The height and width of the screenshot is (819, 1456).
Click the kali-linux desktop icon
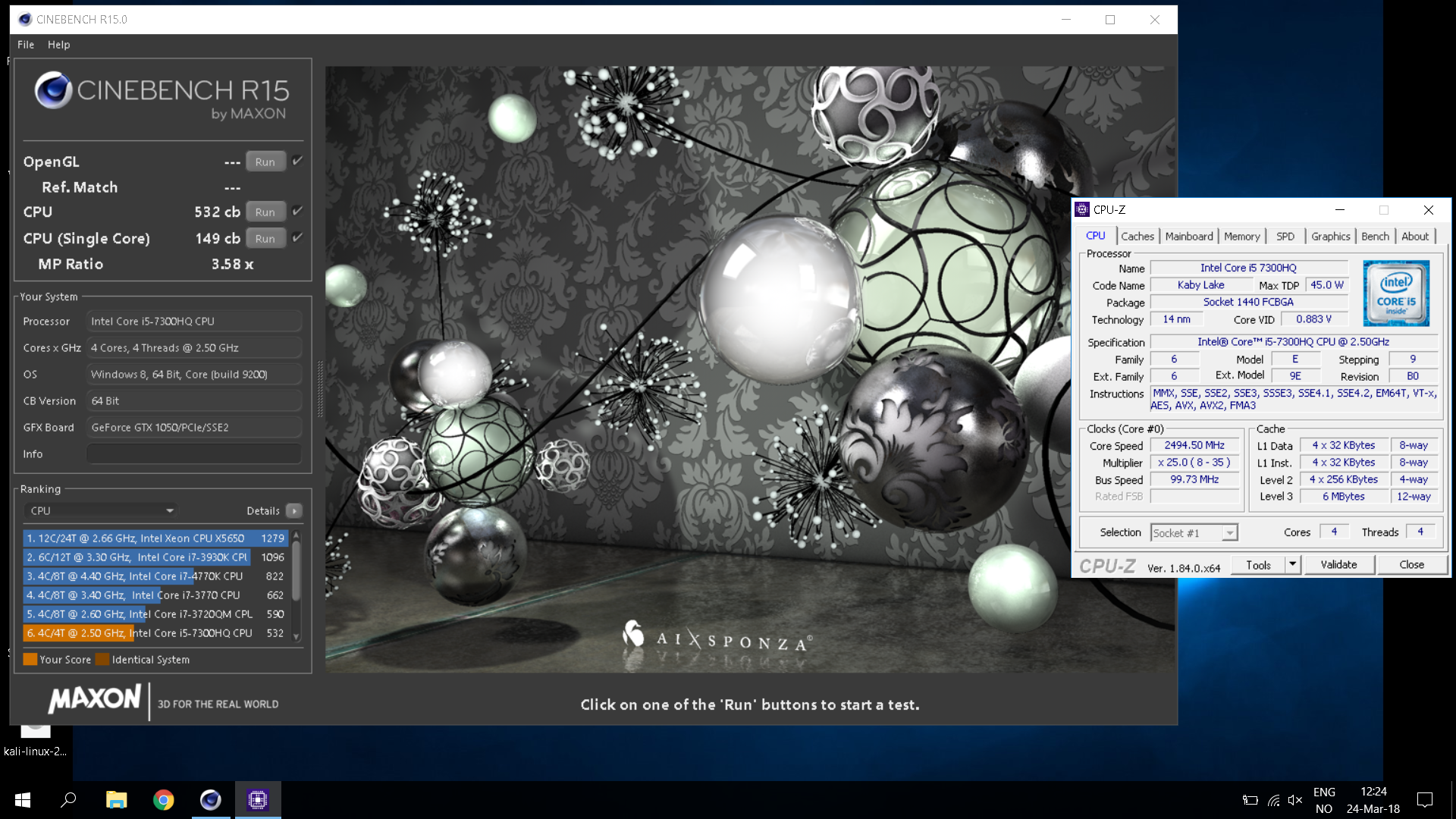pyautogui.click(x=35, y=739)
